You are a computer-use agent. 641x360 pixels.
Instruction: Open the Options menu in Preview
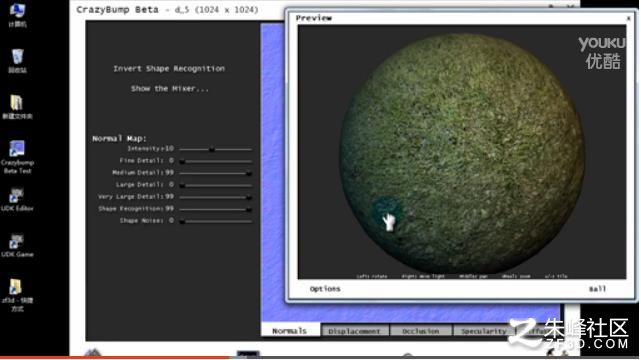(325, 289)
